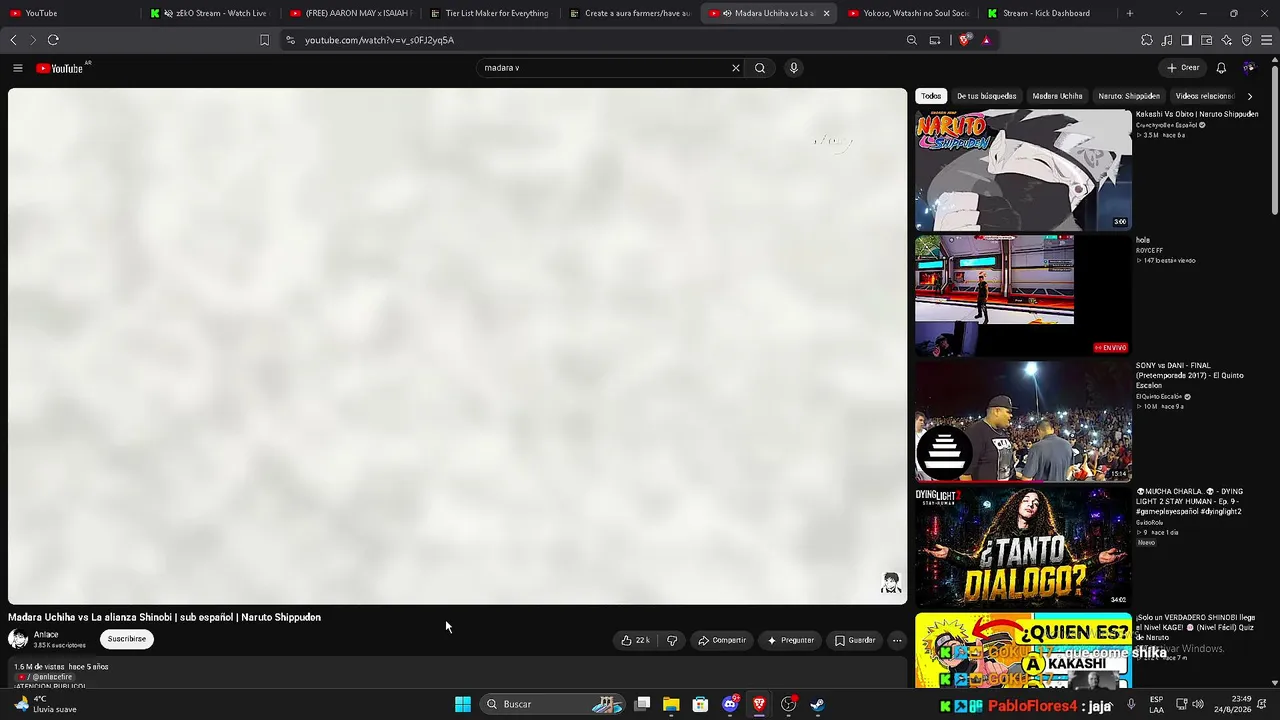Dislike the video
The height and width of the screenshot is (720, 1280).
[x=672, y=640]
